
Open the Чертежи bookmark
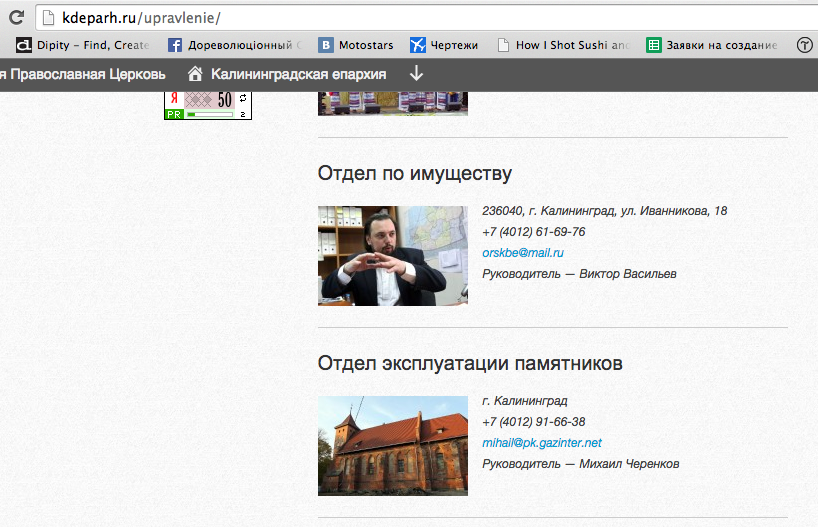click(x=445, y=45)
